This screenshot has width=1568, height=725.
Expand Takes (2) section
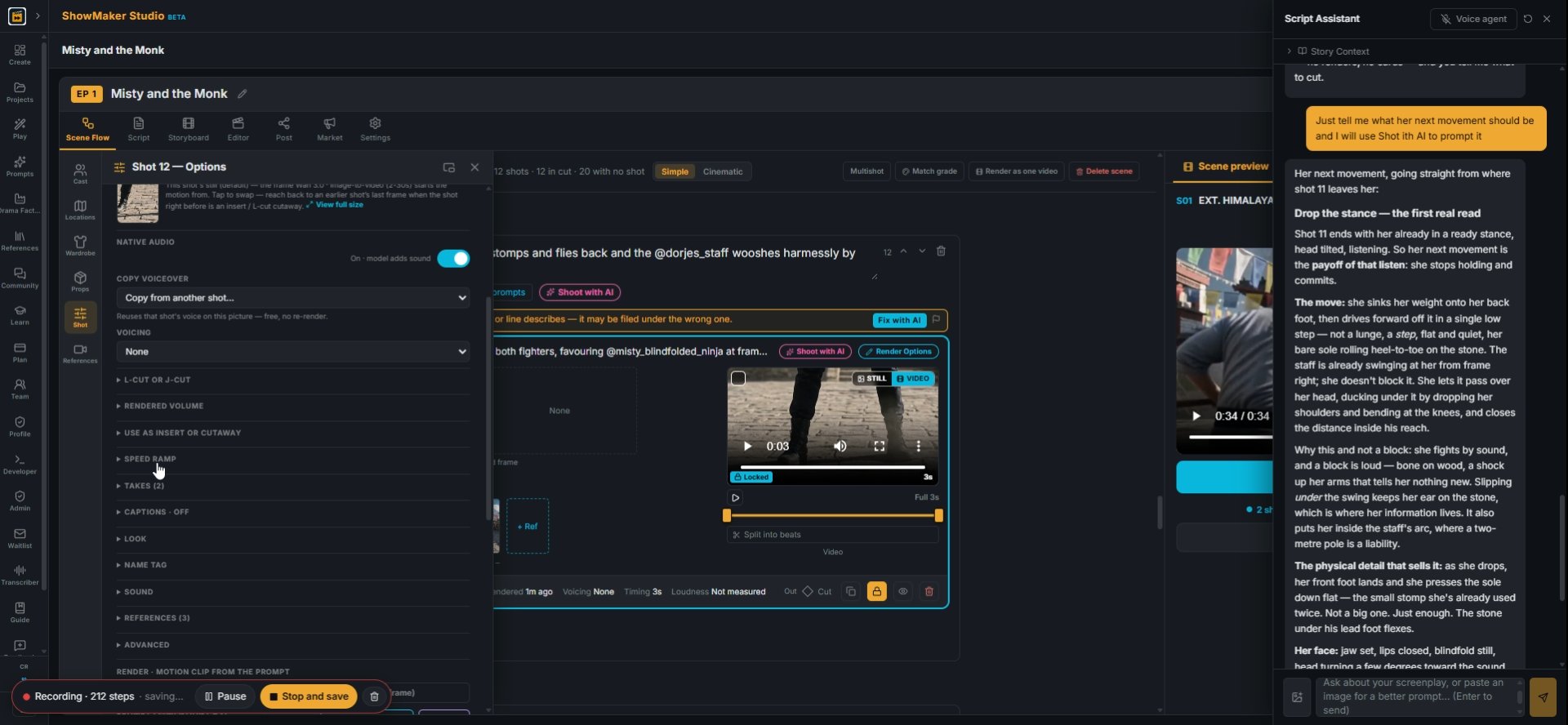[293, 486]
